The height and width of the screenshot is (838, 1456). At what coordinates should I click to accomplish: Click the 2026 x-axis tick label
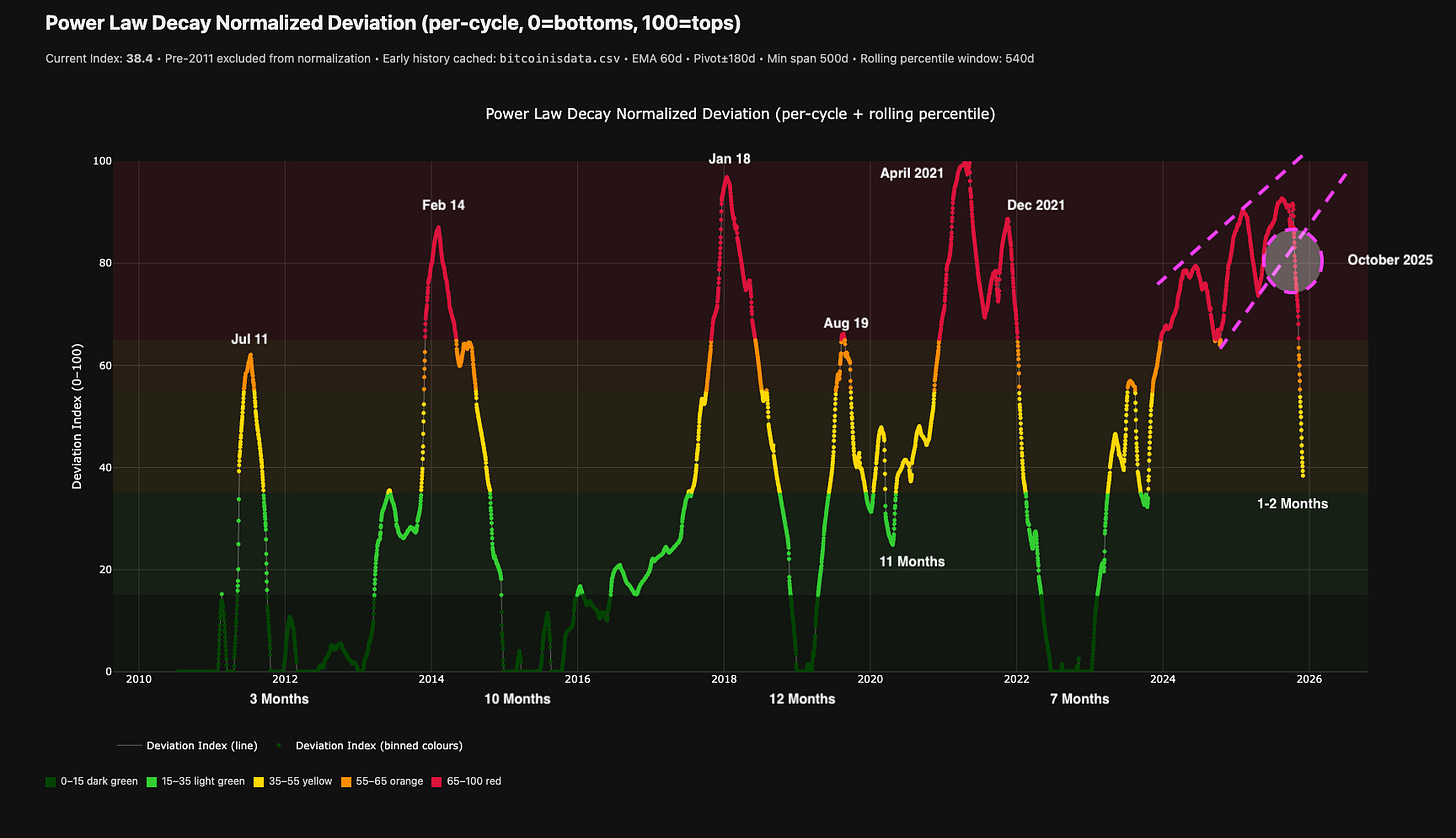(x=1309, y=681)
